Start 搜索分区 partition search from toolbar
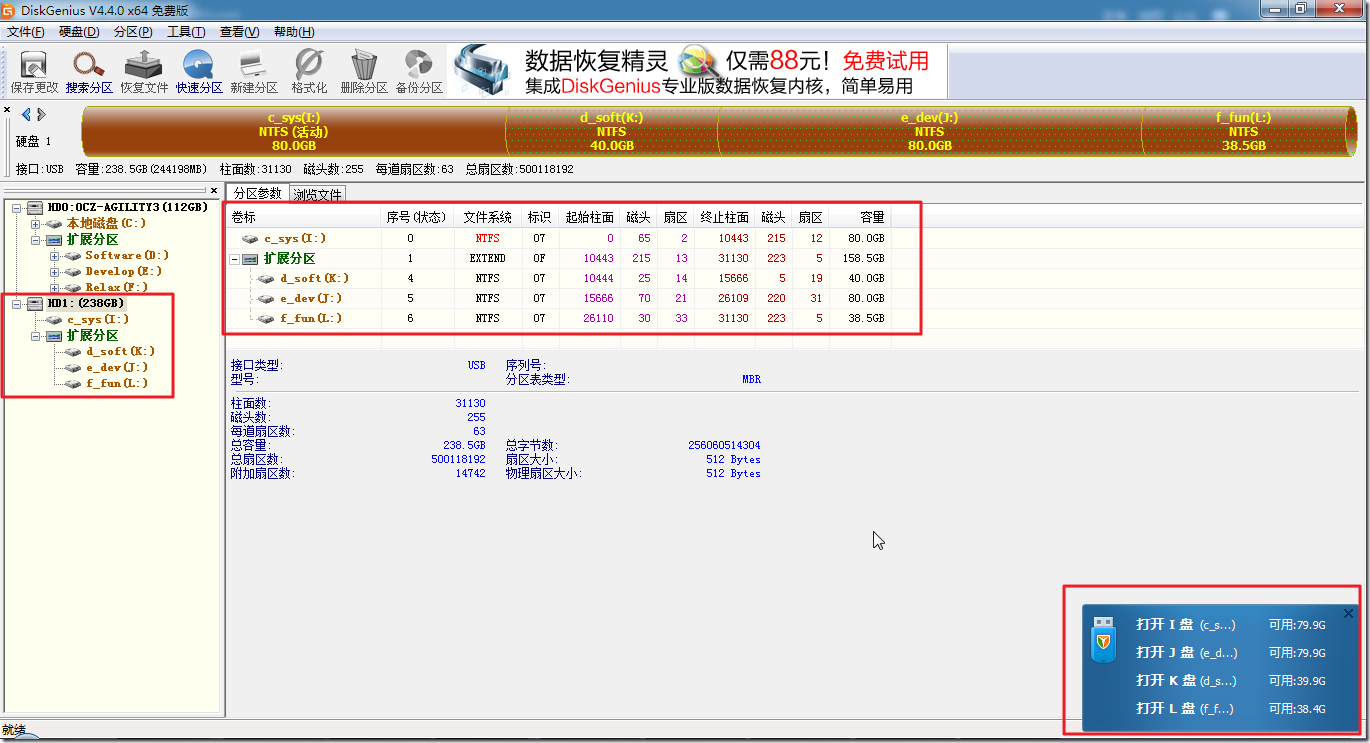1370x743 pixels. 89,72
